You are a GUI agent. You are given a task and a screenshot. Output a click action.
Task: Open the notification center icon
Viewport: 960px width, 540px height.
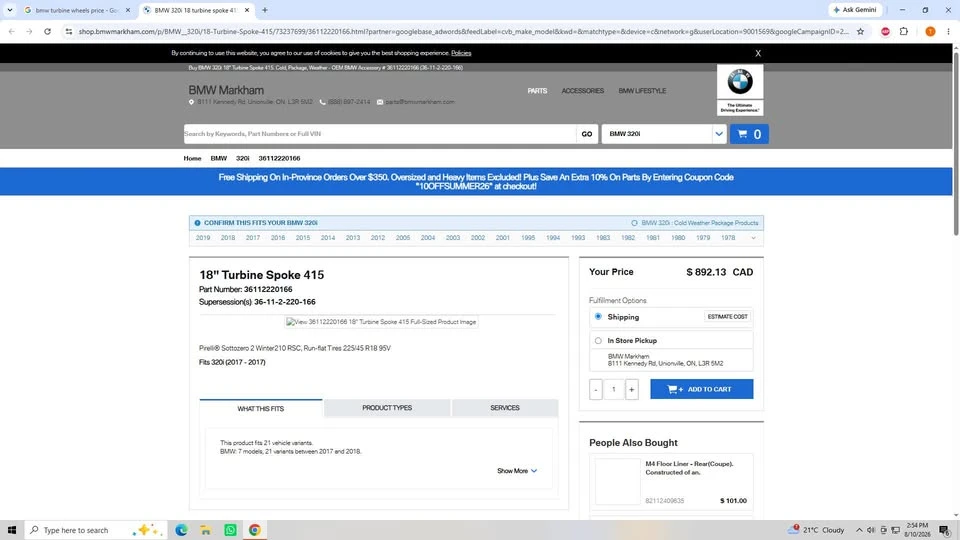pos(944,530)
